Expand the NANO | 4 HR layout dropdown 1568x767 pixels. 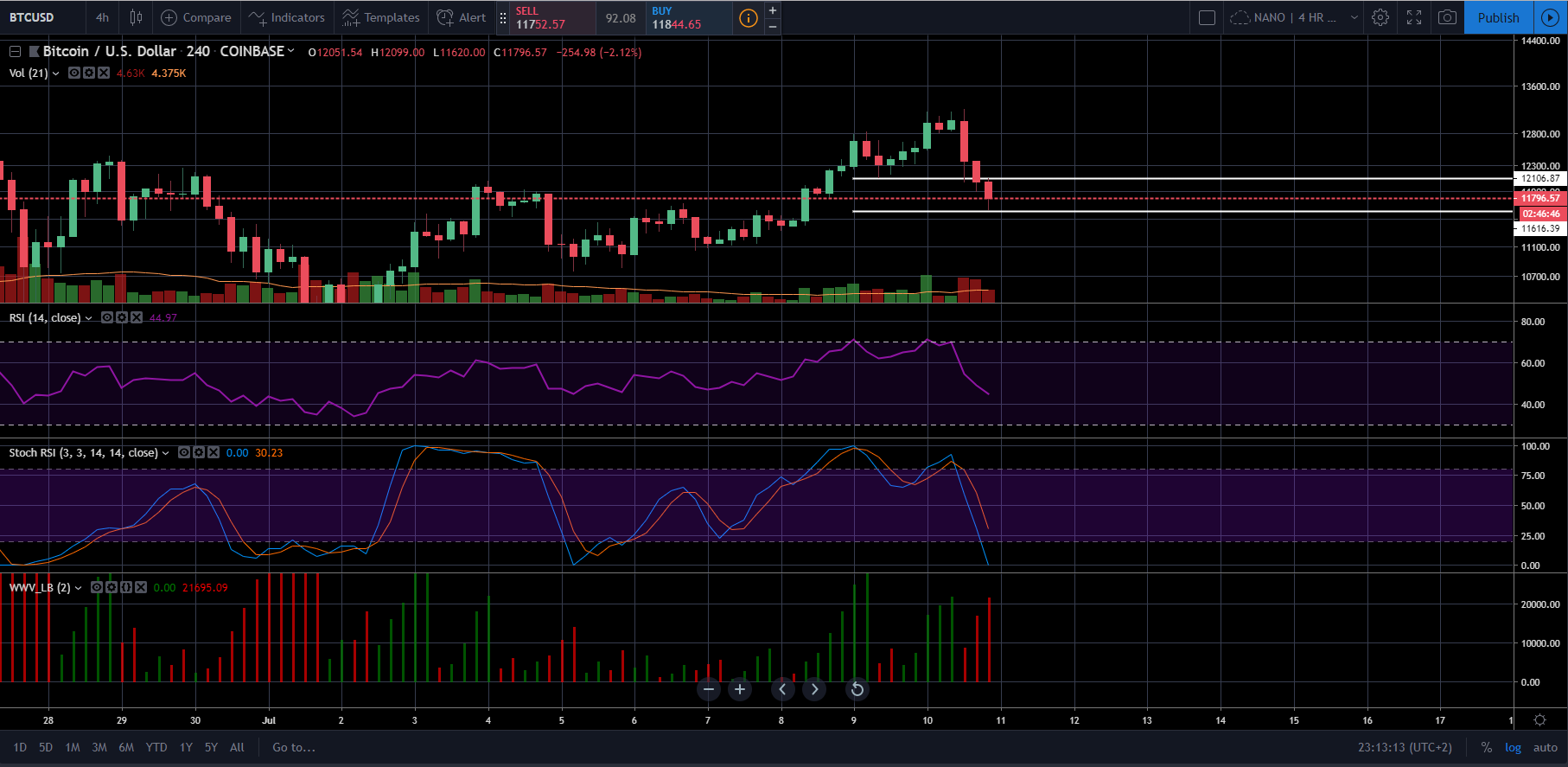tap(1354, 17)
